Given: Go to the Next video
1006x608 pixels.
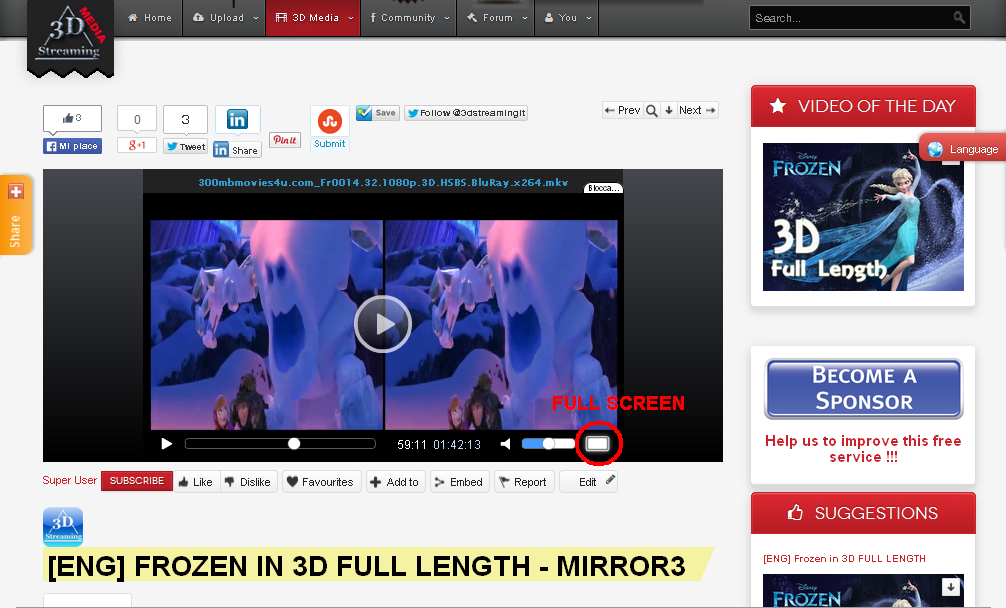Looking at the screenshot, I should click(x=697, y=110).
